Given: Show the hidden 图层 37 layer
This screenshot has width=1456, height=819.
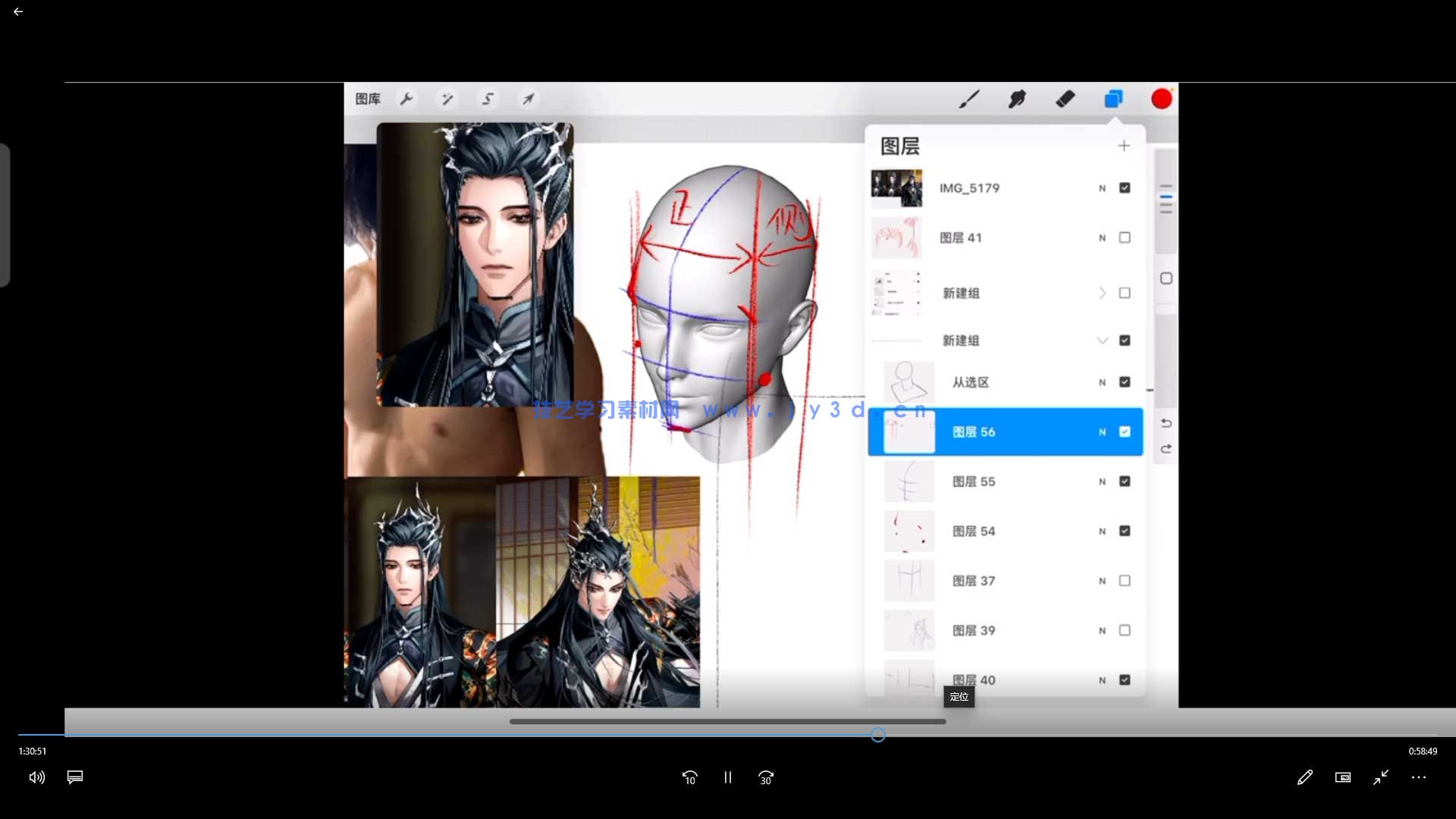Looking at the screenshot, I should coord(1125,581).
